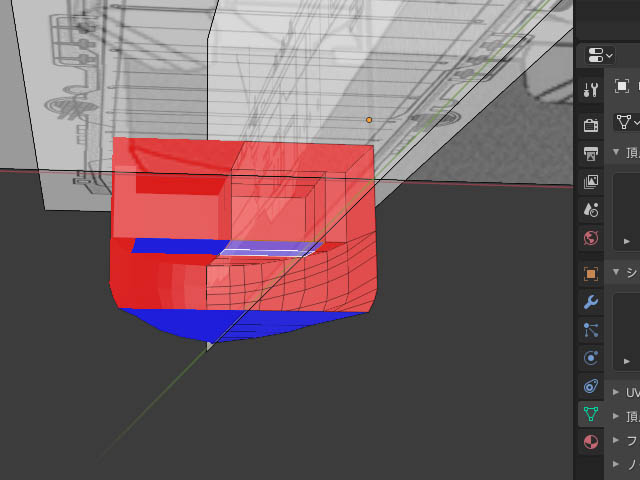The width and height of the screenshot is (640, 480).
Task: Expand the フ panel
Action: coord(616,440)
